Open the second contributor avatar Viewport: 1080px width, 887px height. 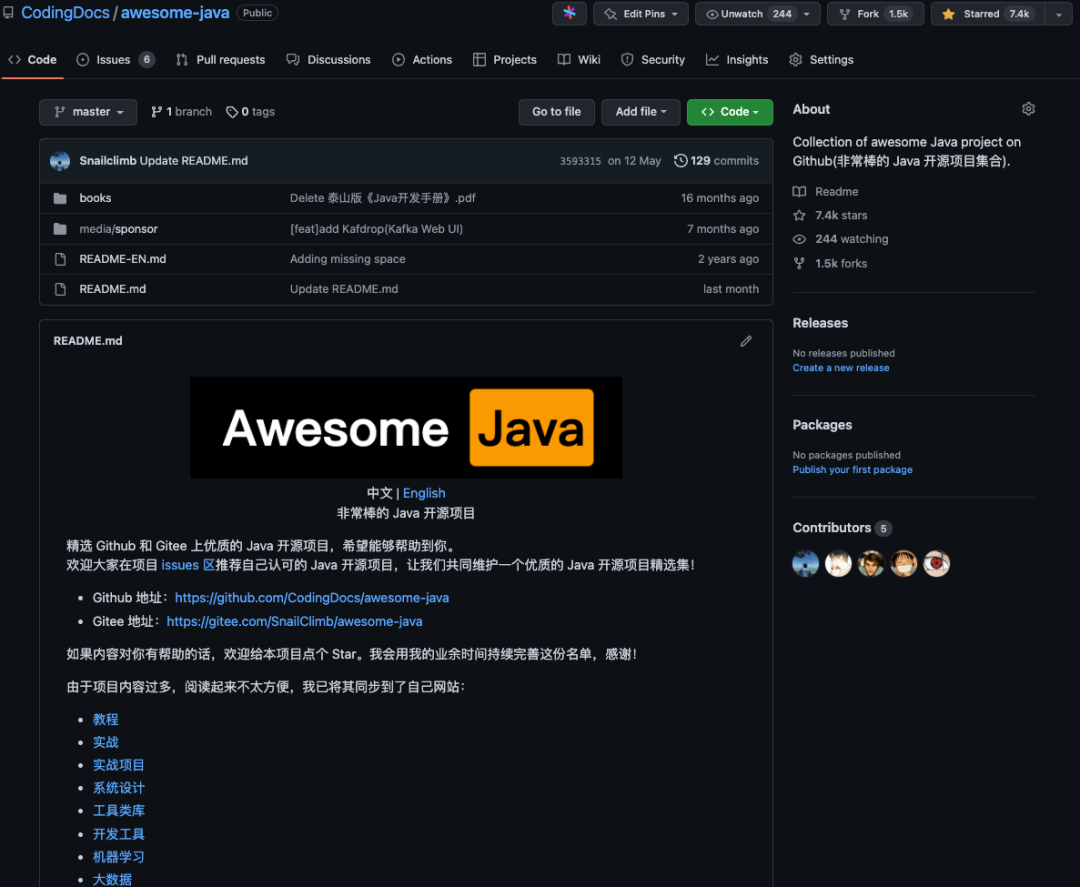pyautogui.click(x=838, y=563)
